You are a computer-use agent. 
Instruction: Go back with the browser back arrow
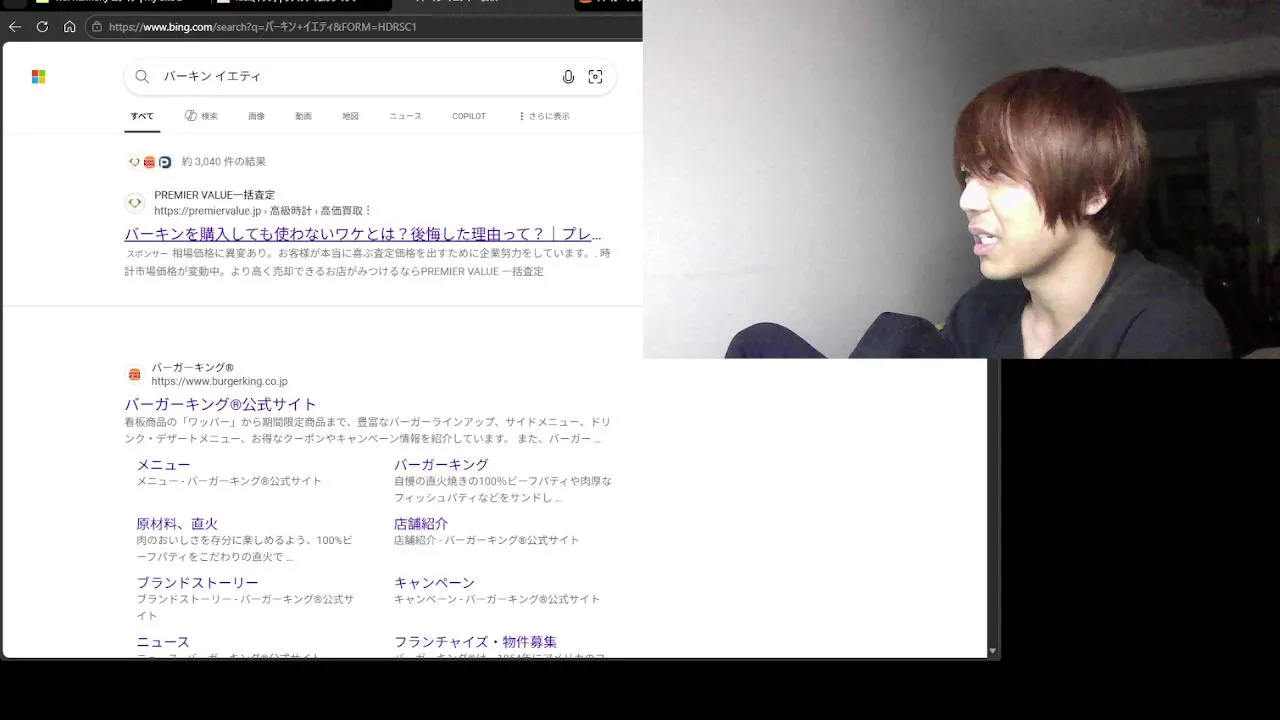15,27
